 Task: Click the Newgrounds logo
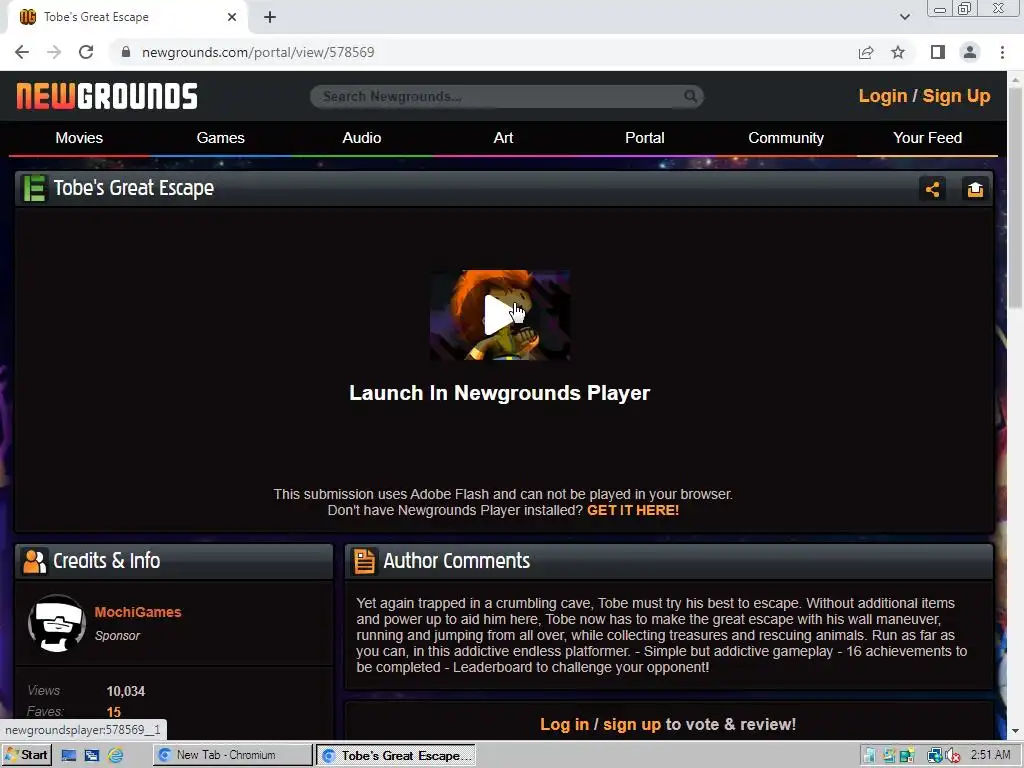pos(107,96)
